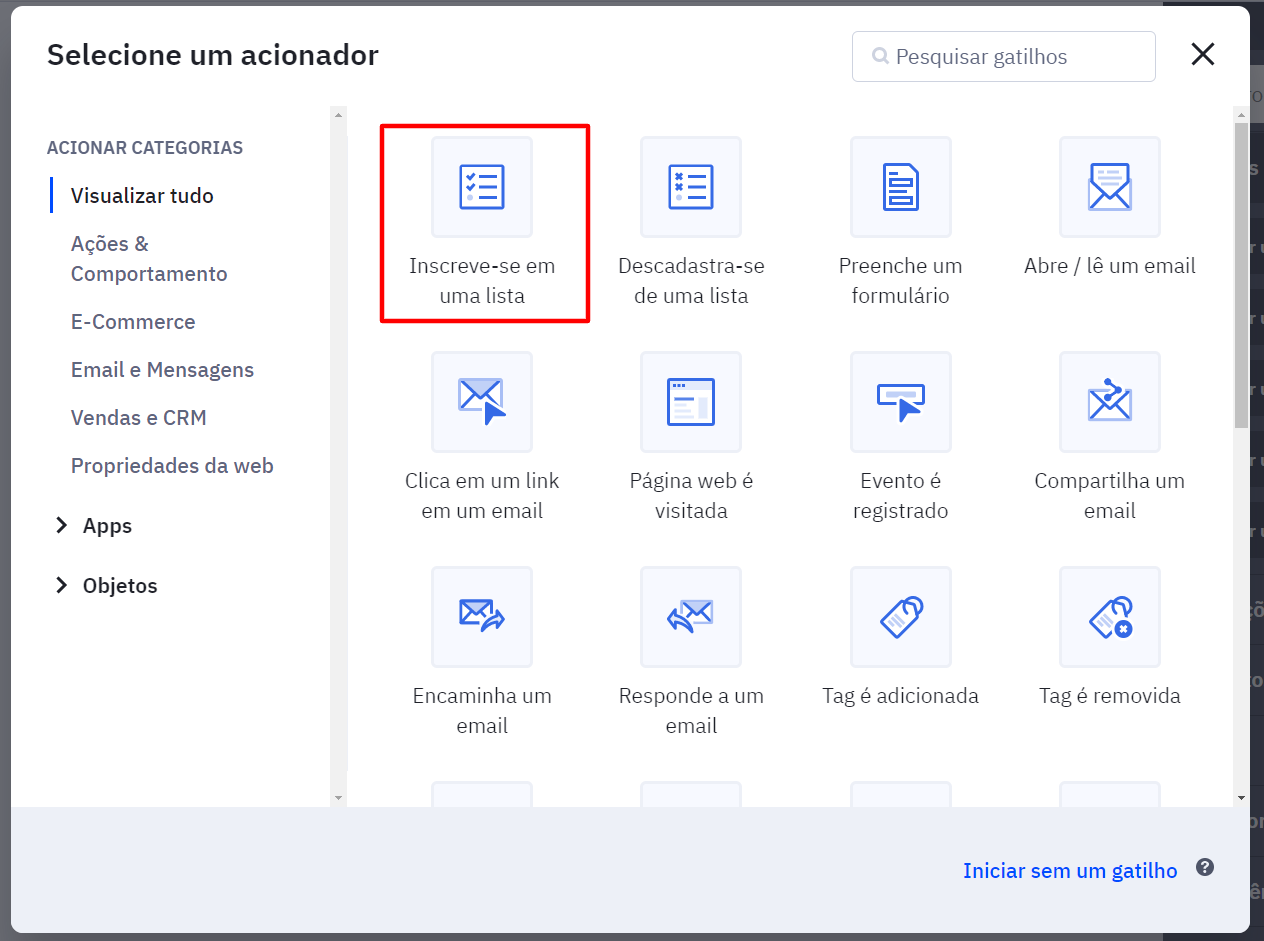Click the 'Responde a um email' label

tap(691, 711)
